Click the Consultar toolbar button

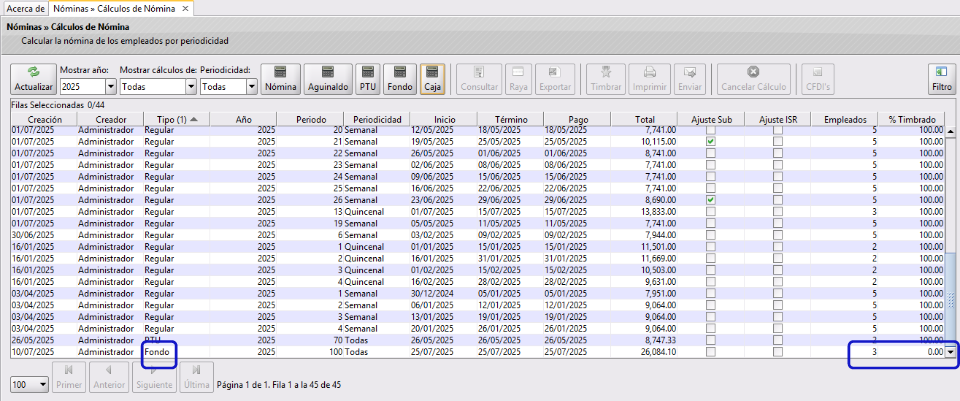[479, 79]
